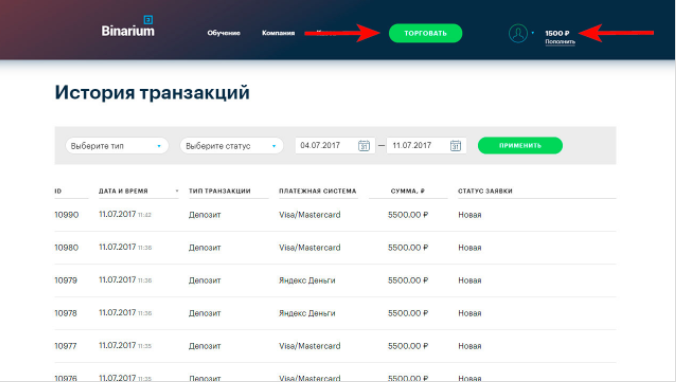677x387 pixels.
Task: Click the Binarium logo
Action: (x=128, y=27)
